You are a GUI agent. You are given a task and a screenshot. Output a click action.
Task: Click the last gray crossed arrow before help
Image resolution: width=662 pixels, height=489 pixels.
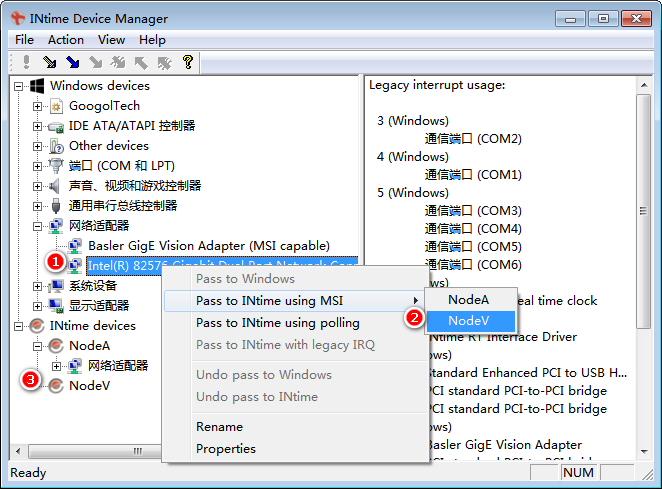tap(164, 63)
